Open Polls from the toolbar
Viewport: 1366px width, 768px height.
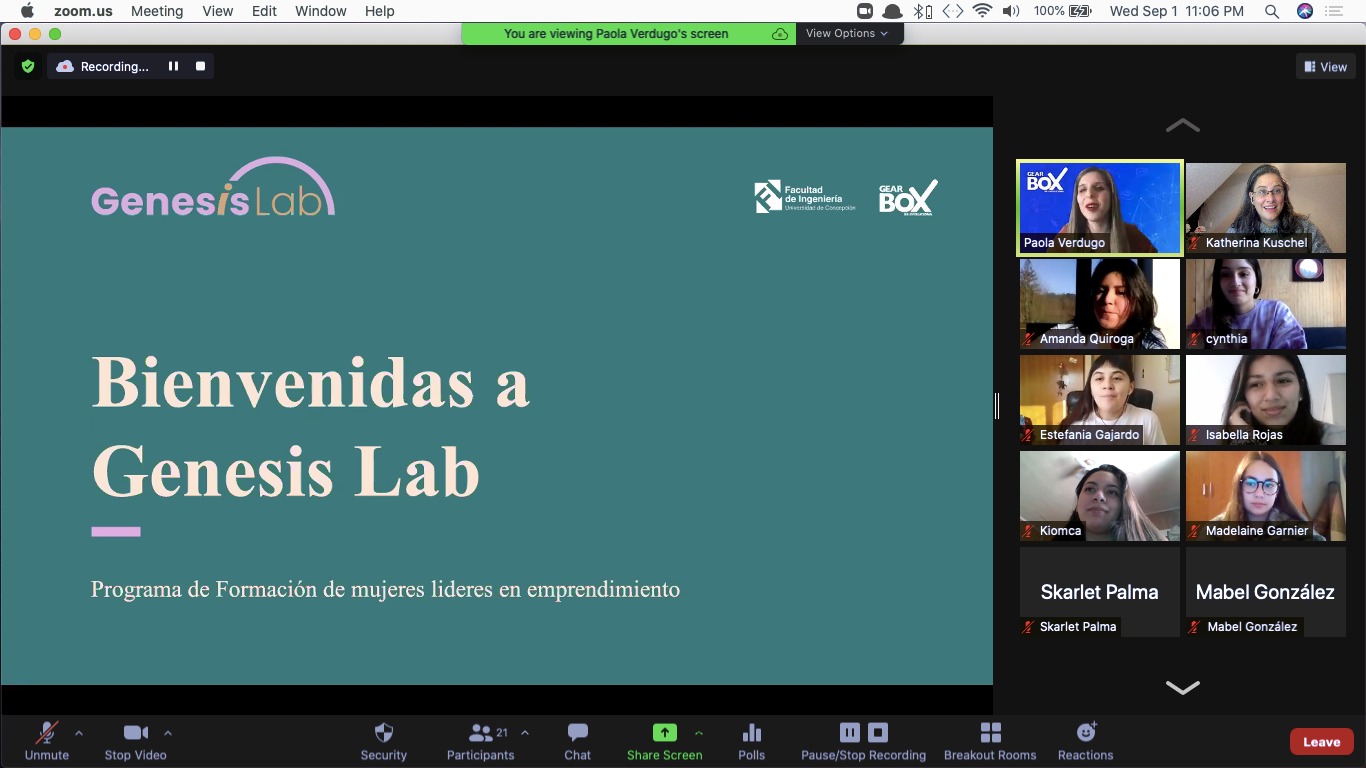tap(752, 742)
